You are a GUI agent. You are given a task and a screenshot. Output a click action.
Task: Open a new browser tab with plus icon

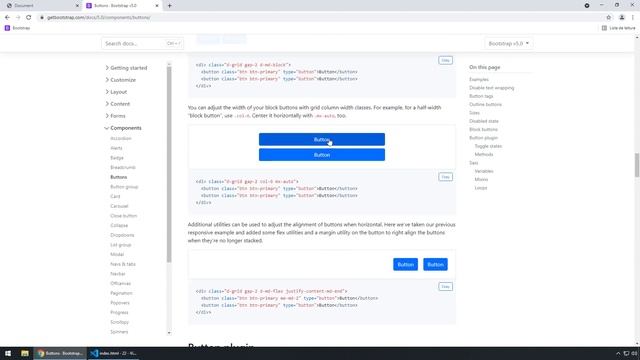(169, 6)
